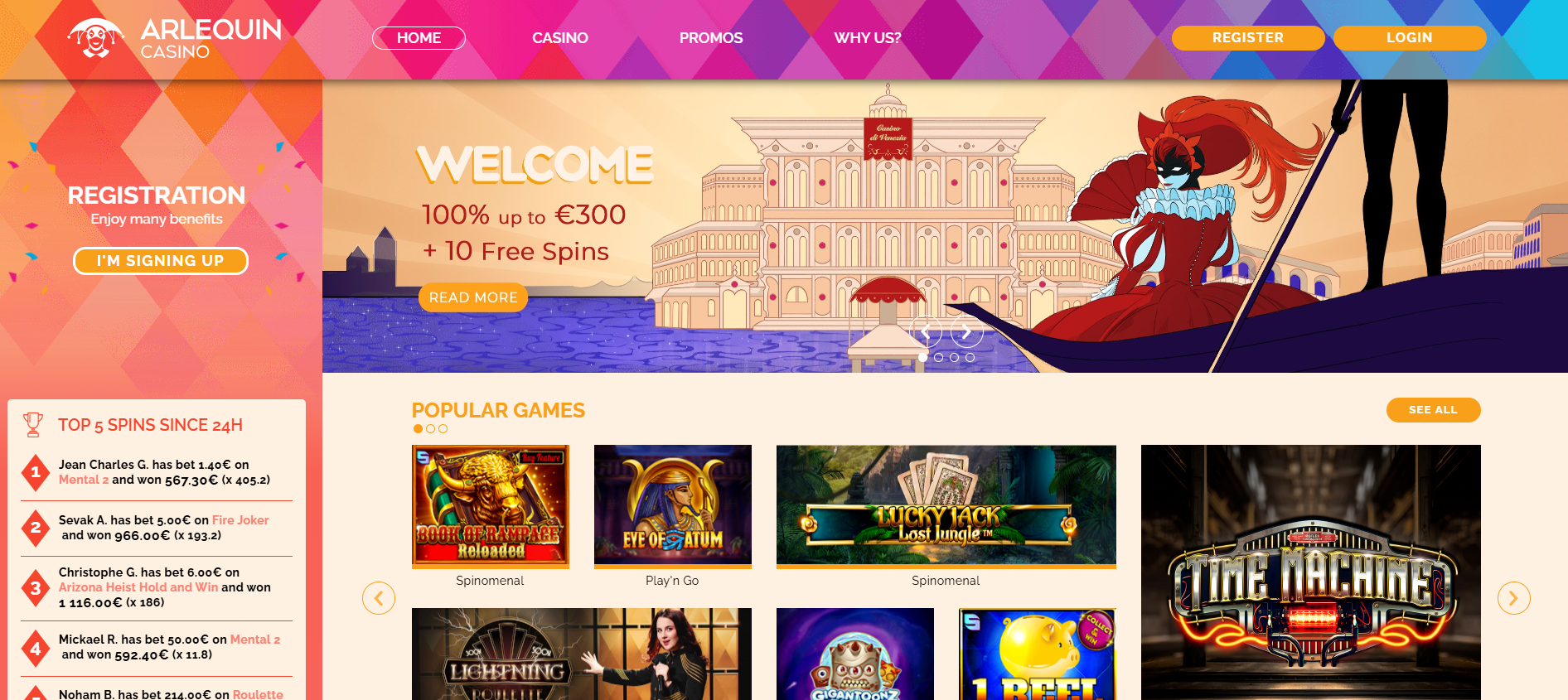Open the Why Us? menu item
Image resolution: width=1568 pixels, height=700 pixels.
868,38
